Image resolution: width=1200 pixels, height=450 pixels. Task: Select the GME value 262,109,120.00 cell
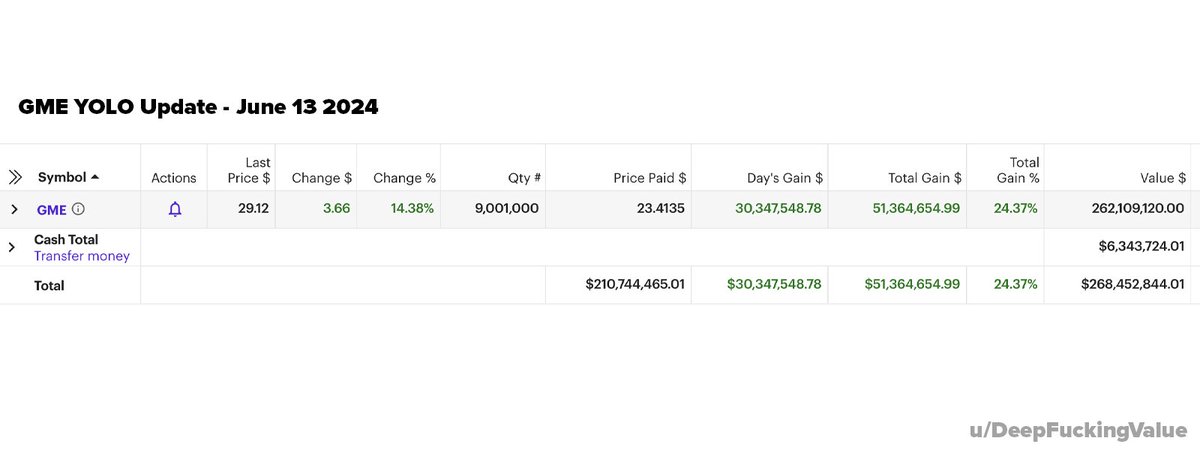click(1116, 210)
